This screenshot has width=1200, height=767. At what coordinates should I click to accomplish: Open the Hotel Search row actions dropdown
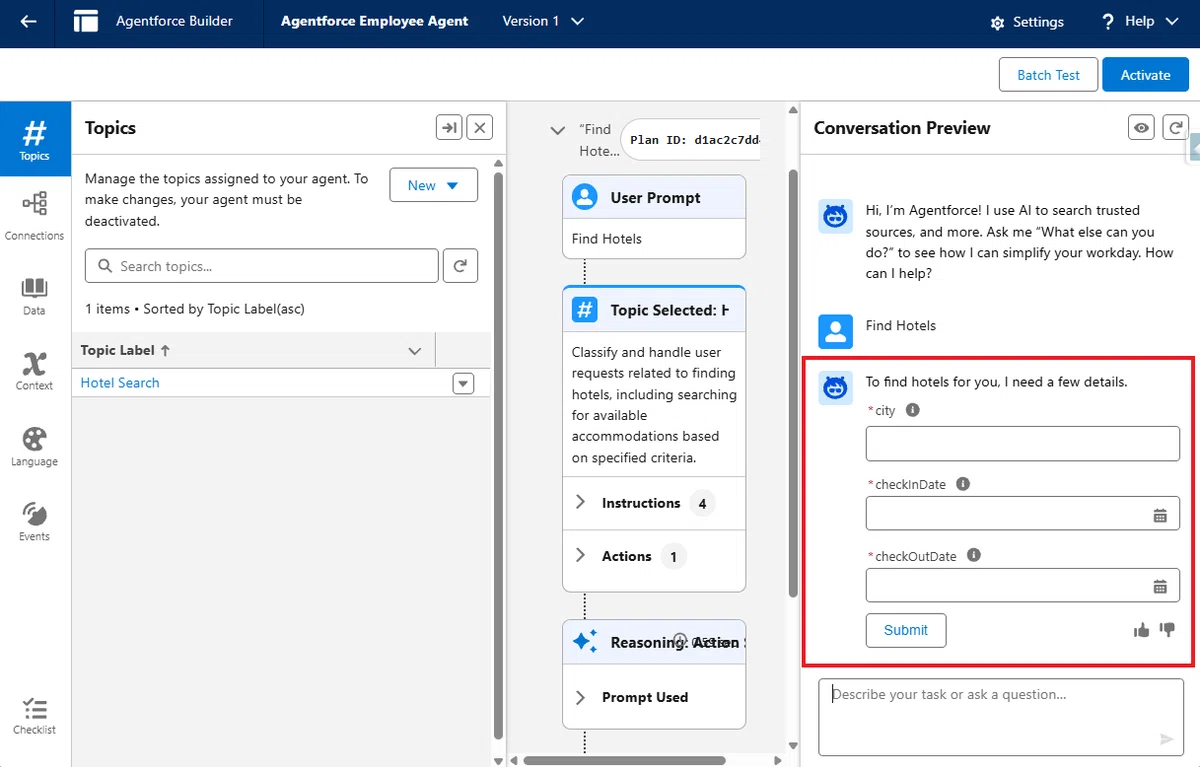[x=463, y=383]
